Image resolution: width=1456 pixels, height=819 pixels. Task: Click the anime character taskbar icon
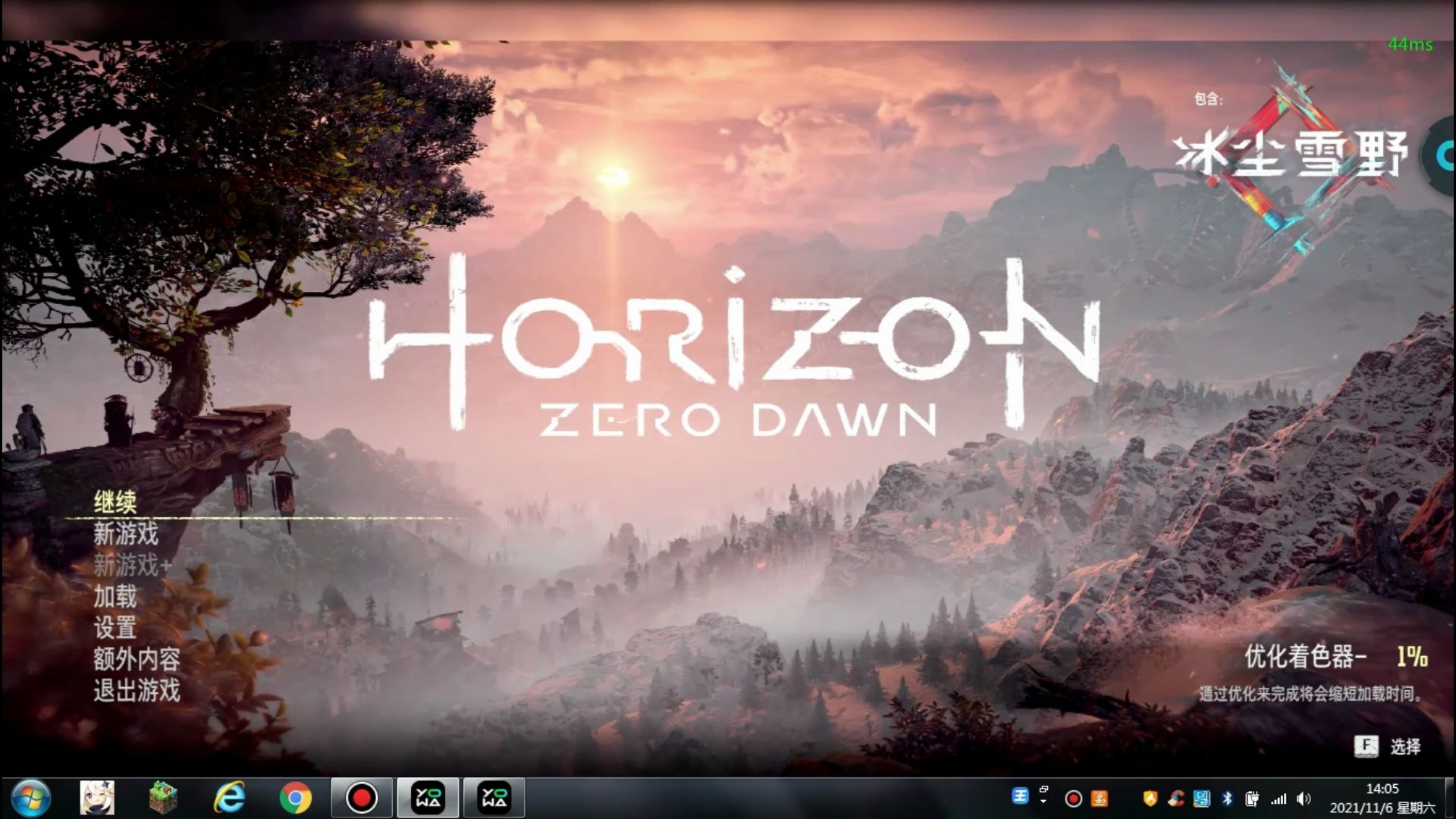pyautogui.click(x=97, y=798)
